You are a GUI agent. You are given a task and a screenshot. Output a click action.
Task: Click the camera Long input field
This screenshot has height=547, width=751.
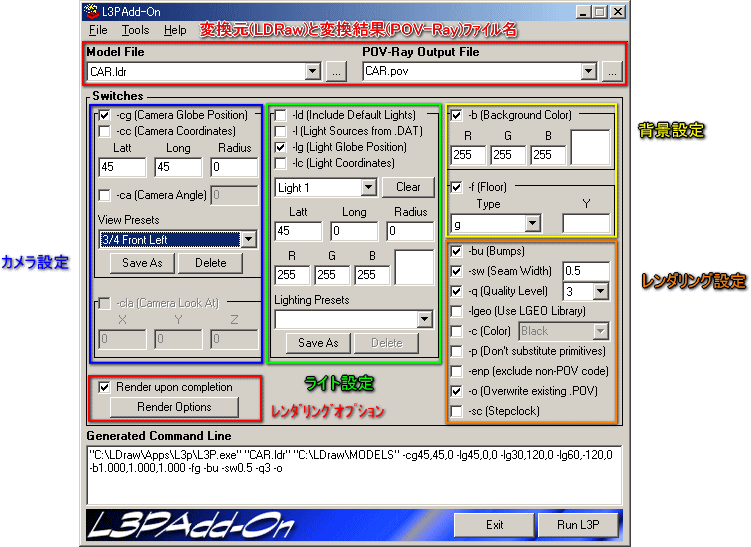(x=178, y=167)
